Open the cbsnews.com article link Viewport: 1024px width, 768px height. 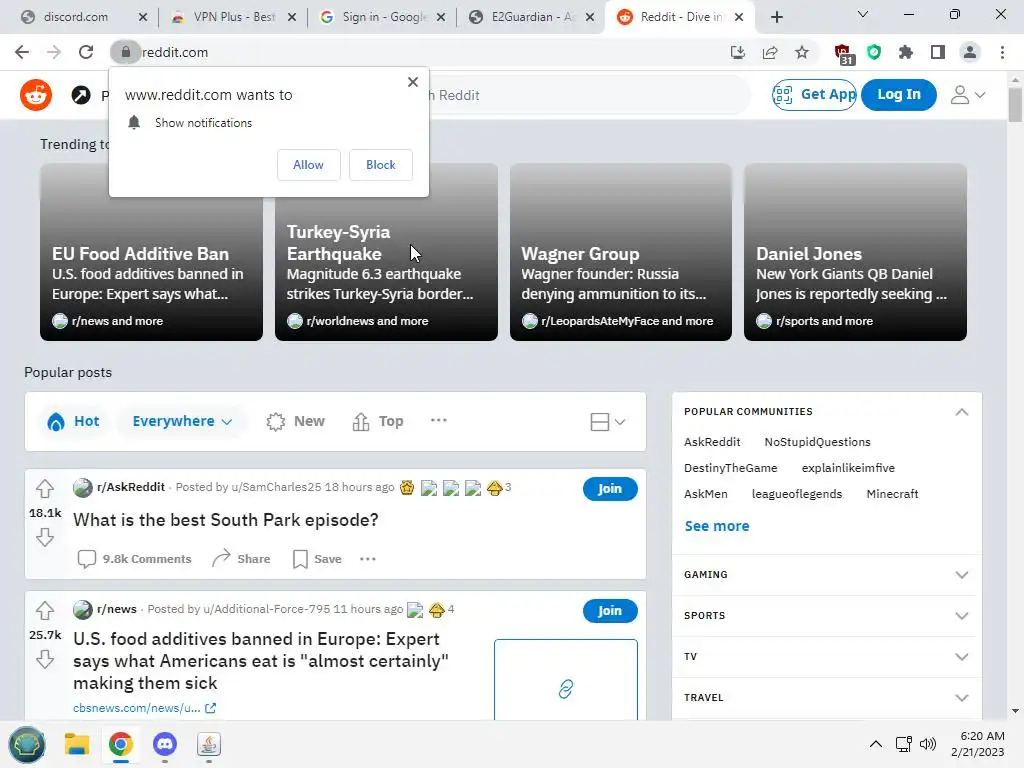144,708
